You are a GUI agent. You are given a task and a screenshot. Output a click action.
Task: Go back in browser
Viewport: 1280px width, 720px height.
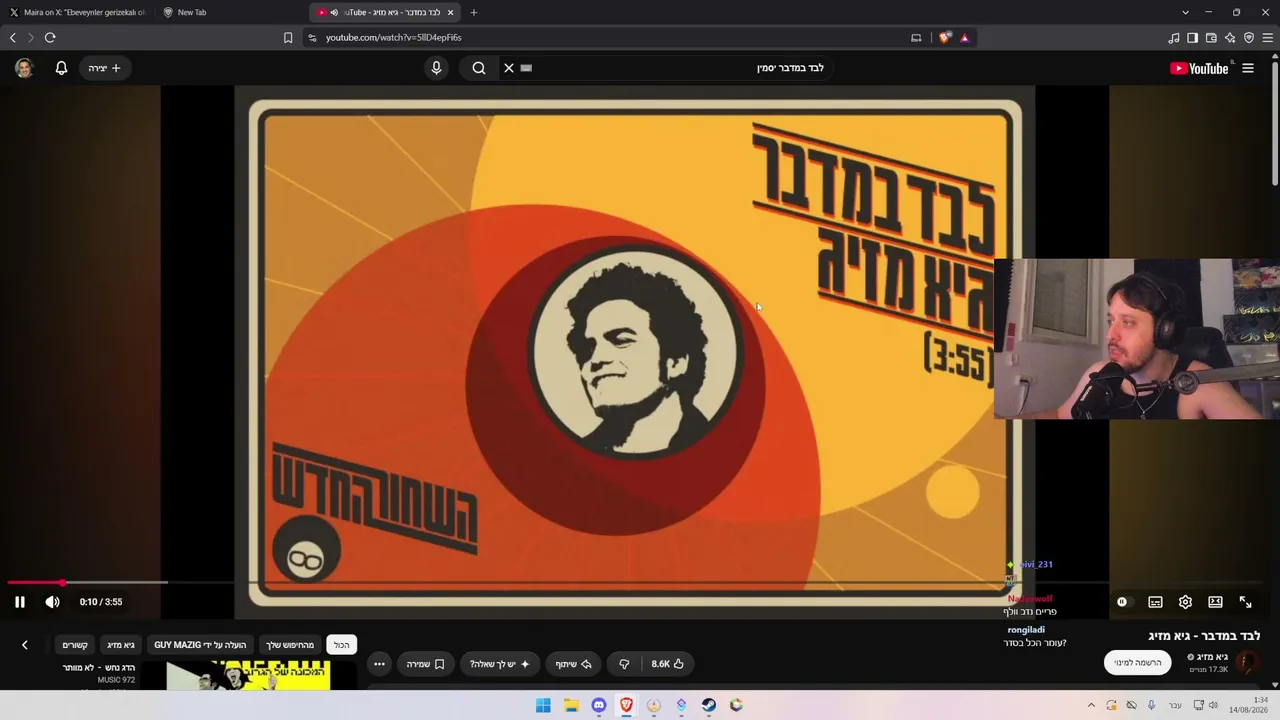click(12, 38)
